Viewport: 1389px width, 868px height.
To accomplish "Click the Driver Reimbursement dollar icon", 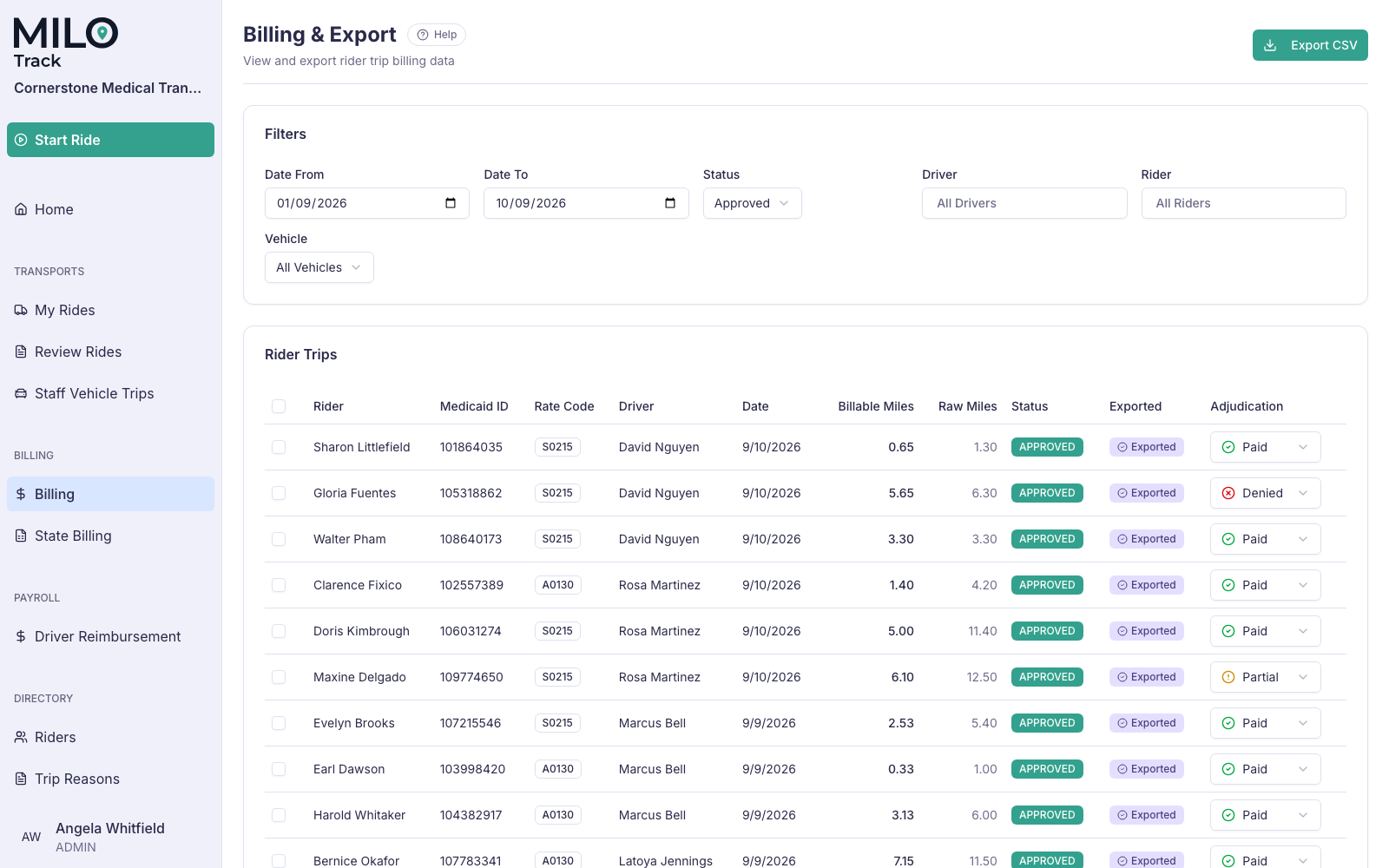I will pyautogui.click(x=21, y=636).
